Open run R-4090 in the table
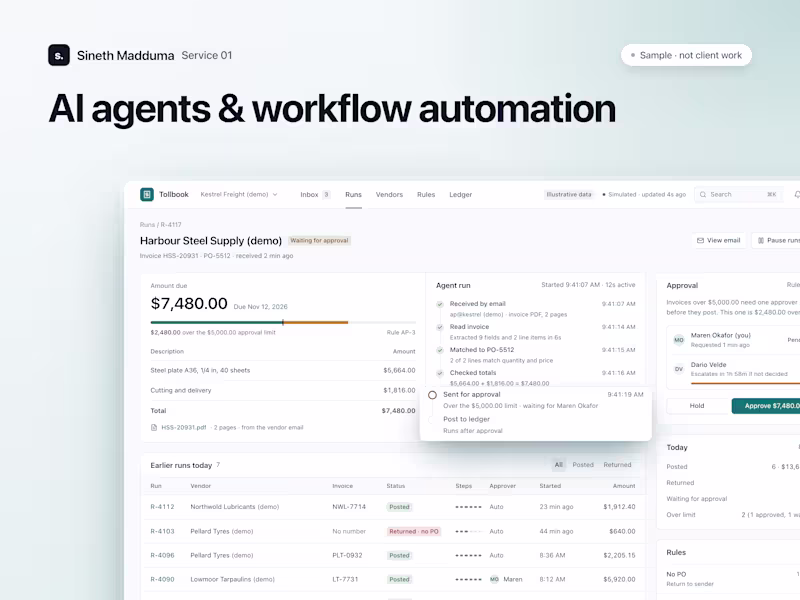 coord(162,580)
